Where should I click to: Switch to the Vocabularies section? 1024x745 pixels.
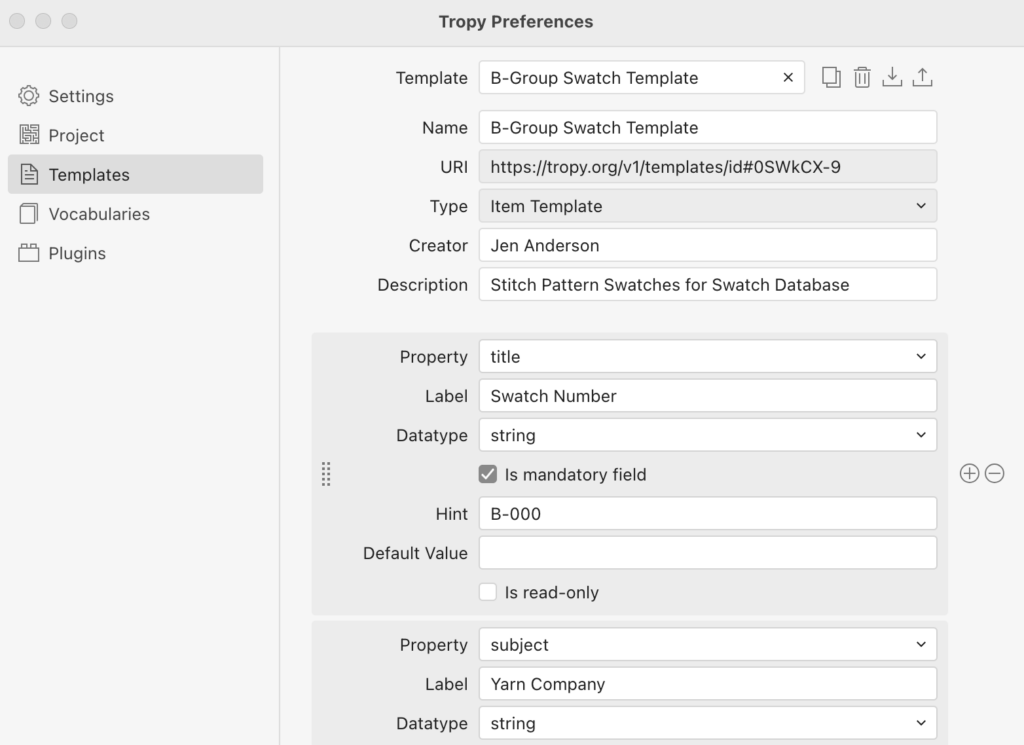pos(99,214)
